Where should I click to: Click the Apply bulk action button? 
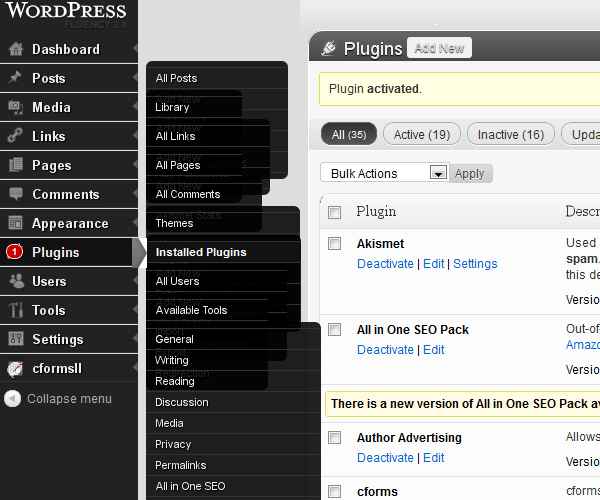470,174
